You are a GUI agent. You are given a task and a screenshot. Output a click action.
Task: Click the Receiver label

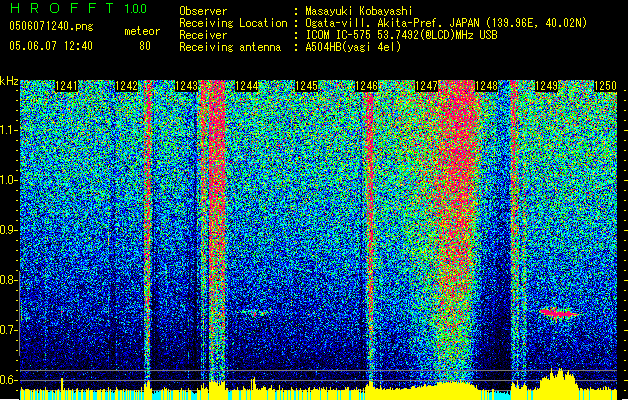coord(203,35)
